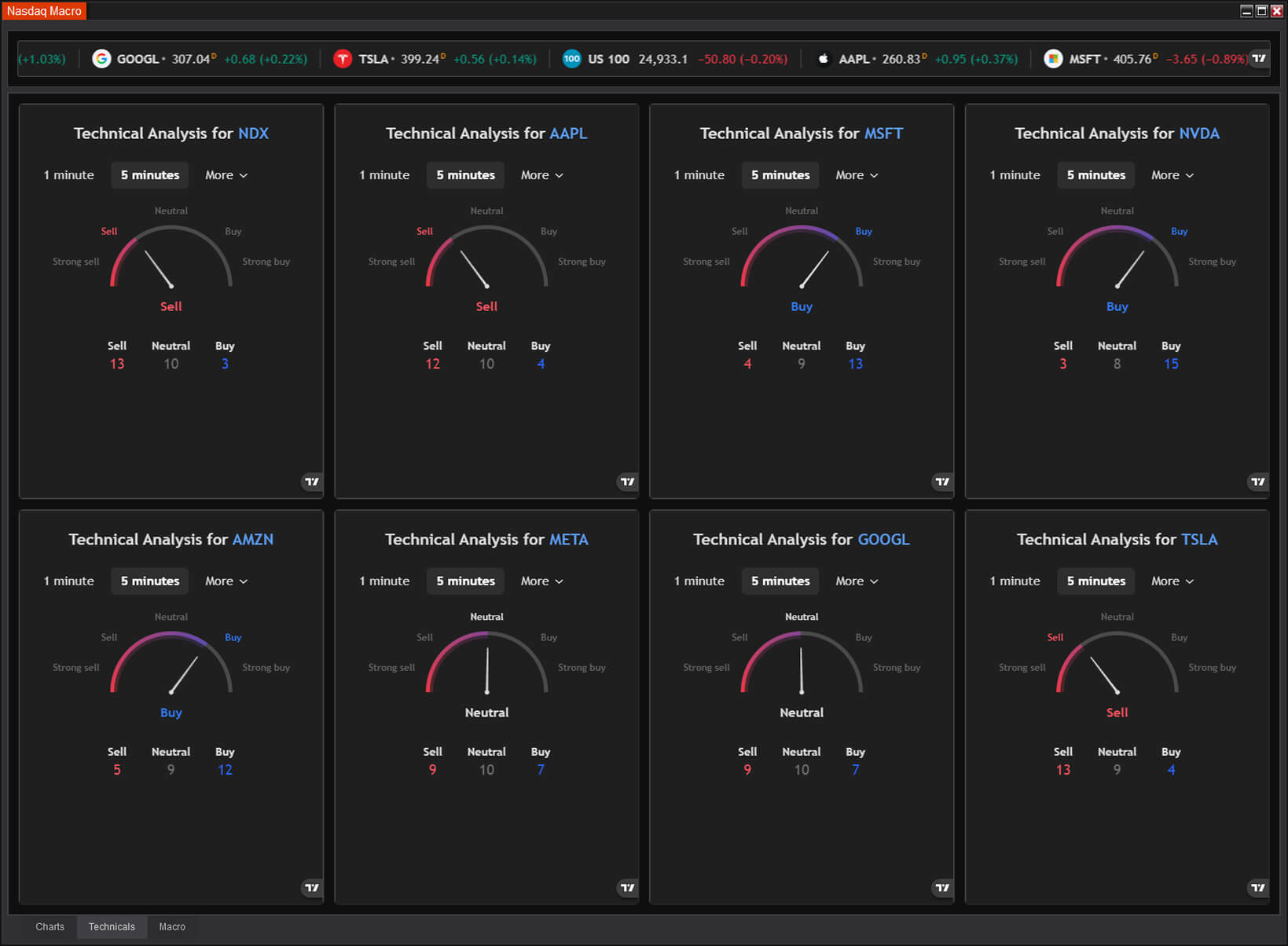
Task: Click the TradingView logo in NDX widget
Action: (312, 482)
